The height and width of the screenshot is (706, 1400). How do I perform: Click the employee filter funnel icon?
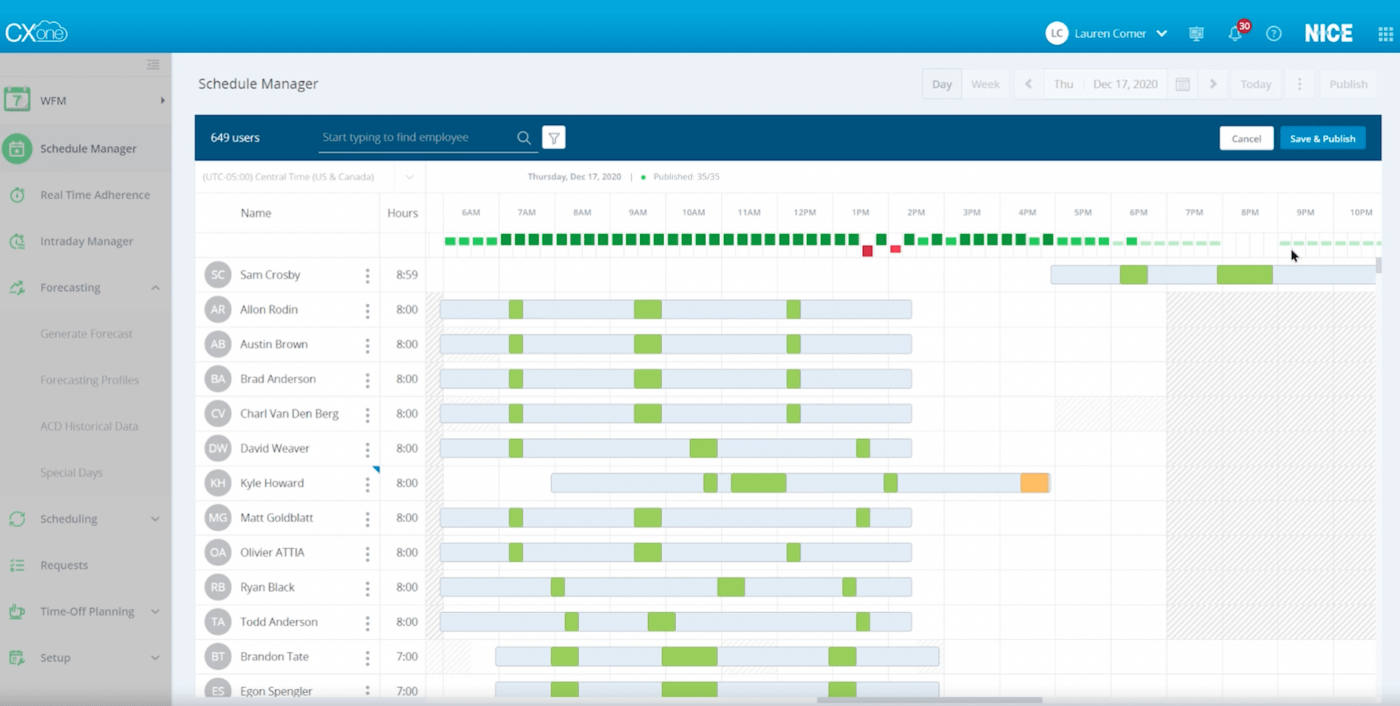click(553, 137)
